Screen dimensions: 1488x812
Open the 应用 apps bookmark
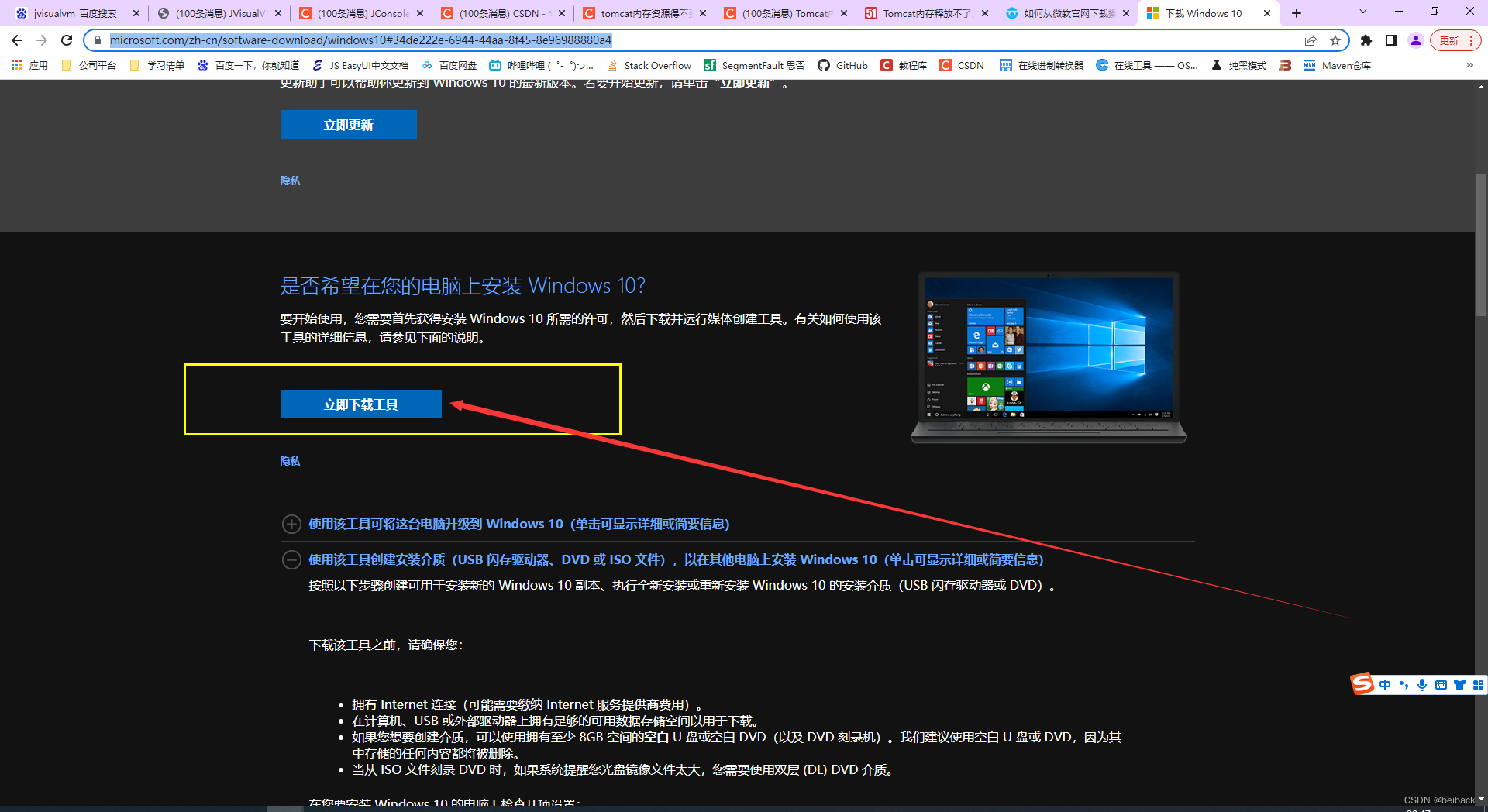[29, 65]
